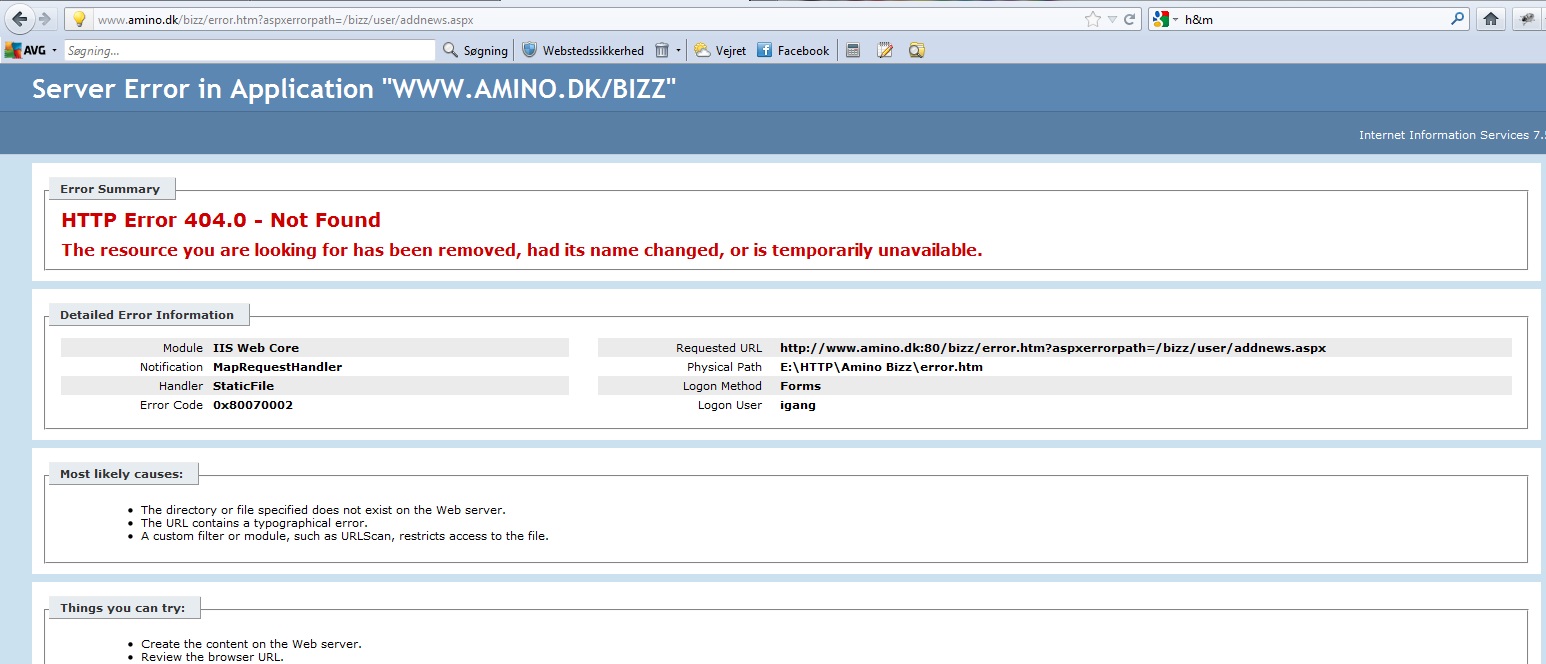This screenshot has height=664, width=1546.
Task: Select the MapRequestHandler notification value
Action: pyautogui.click(x=278, y=367)
